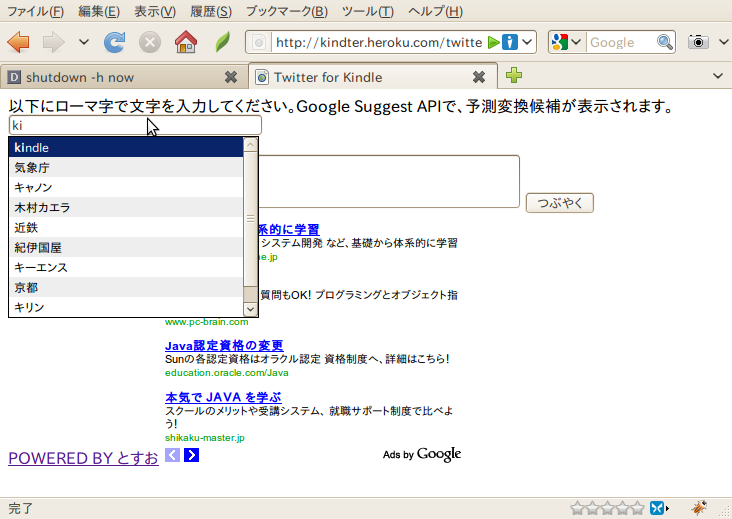Select the キリン suggestion

pos(126,308)
